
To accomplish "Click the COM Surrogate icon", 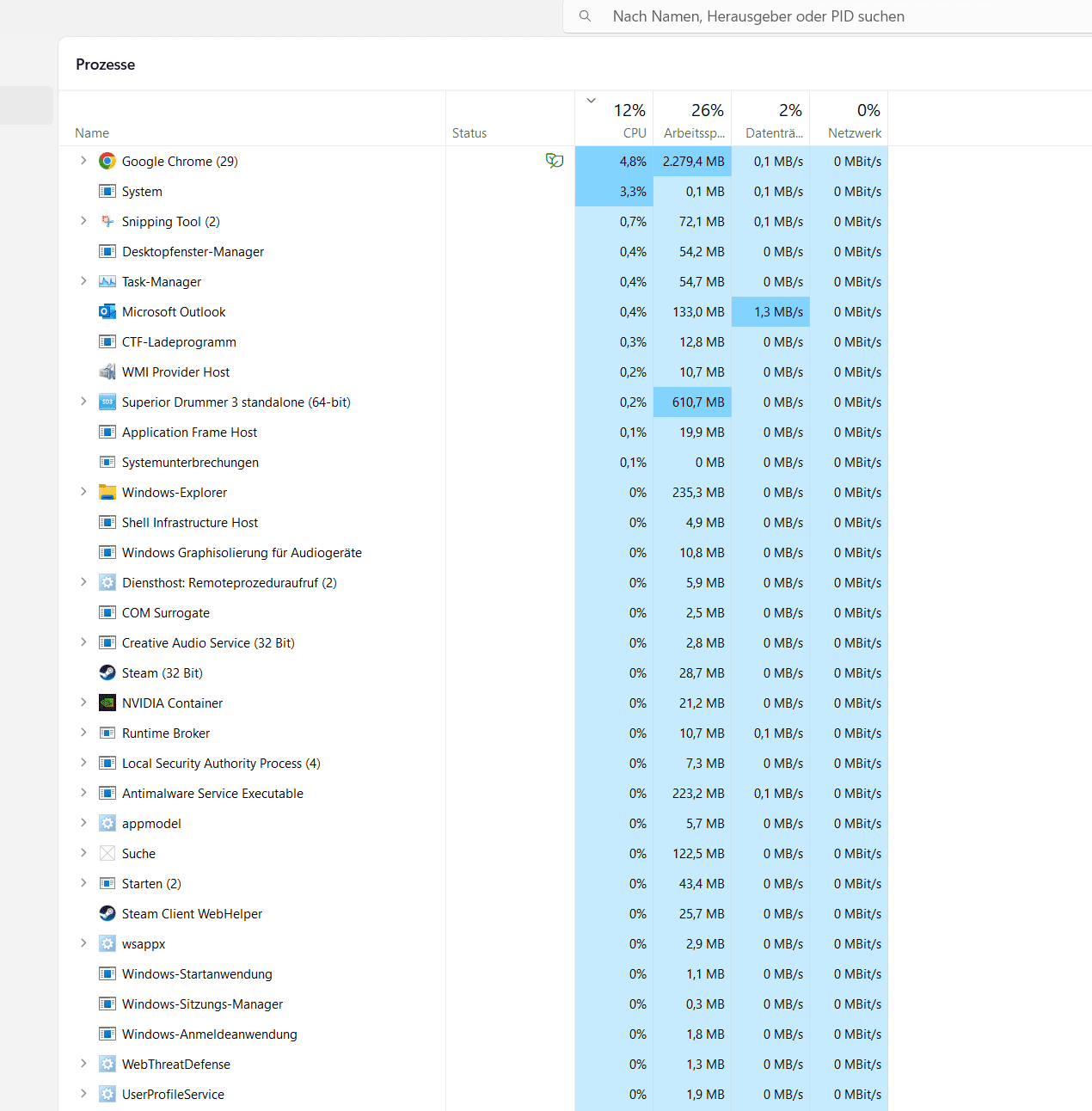I will click(x=107, y=612).
